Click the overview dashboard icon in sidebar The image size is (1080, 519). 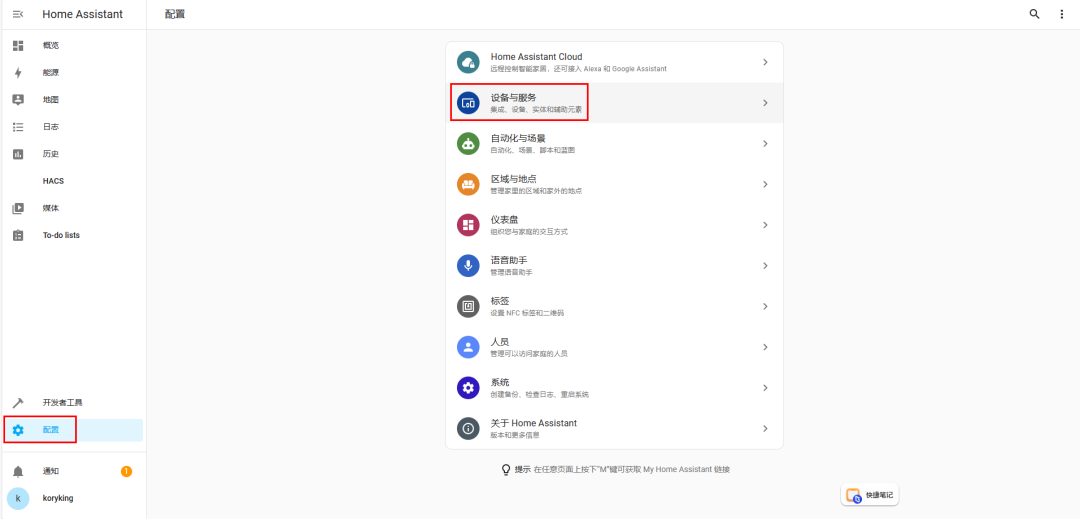pos(18,45)
